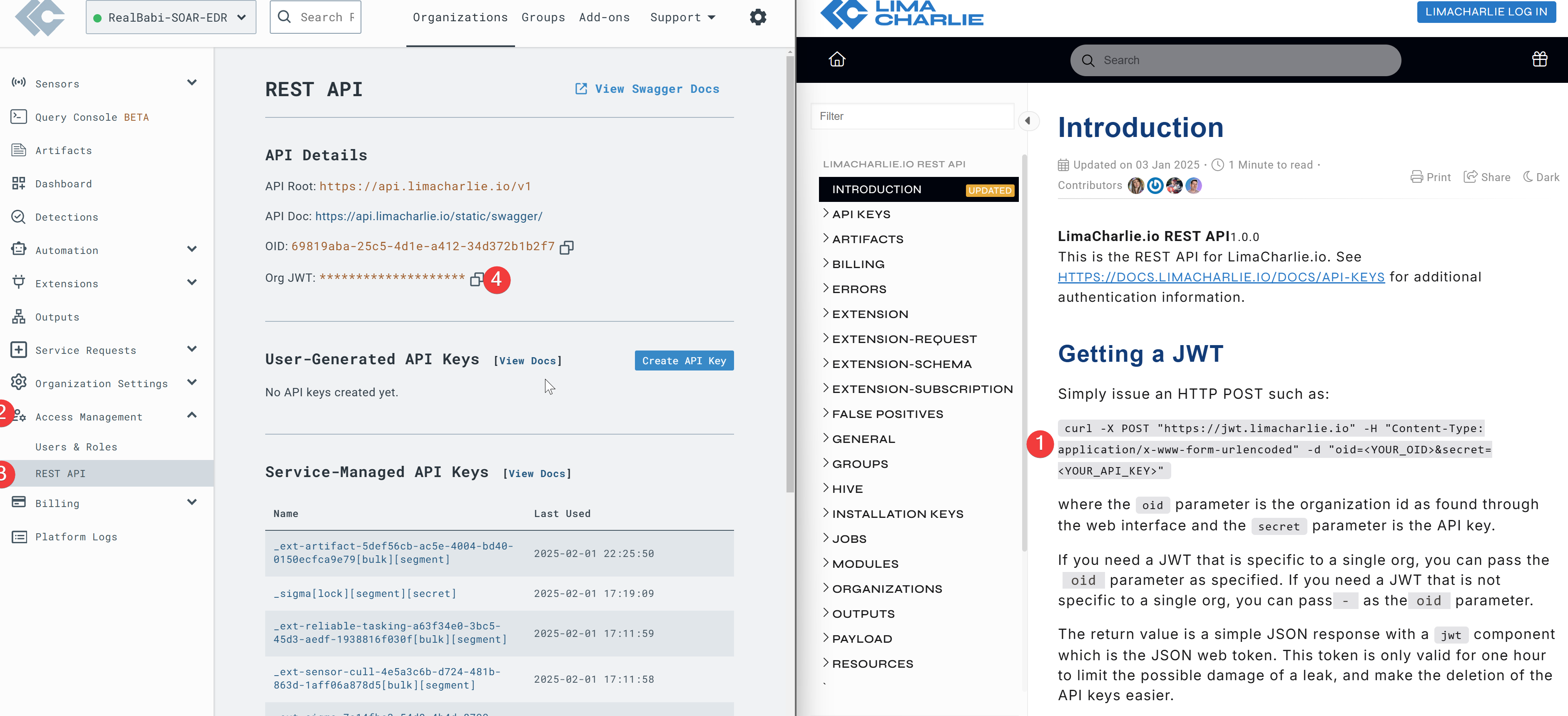This screenshot has height=716, width=1568.
Task: Copy the OID with its copy icon
Action: coord(567,247)
